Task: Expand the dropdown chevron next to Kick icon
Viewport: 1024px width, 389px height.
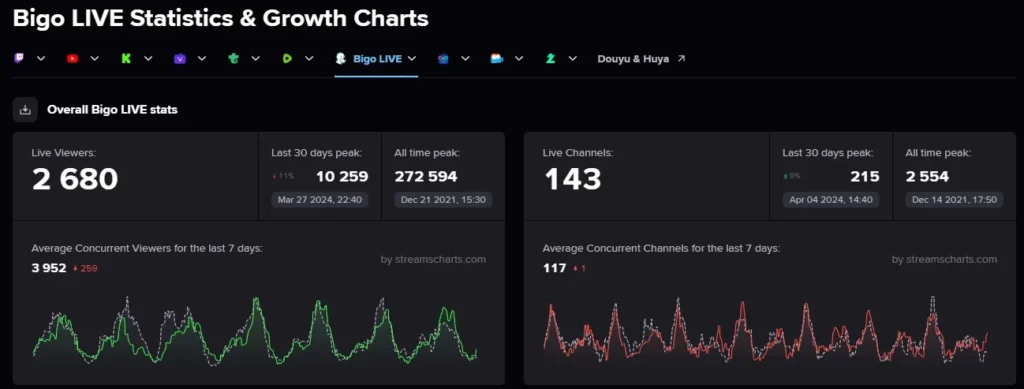Action: [x=148, y=58]
